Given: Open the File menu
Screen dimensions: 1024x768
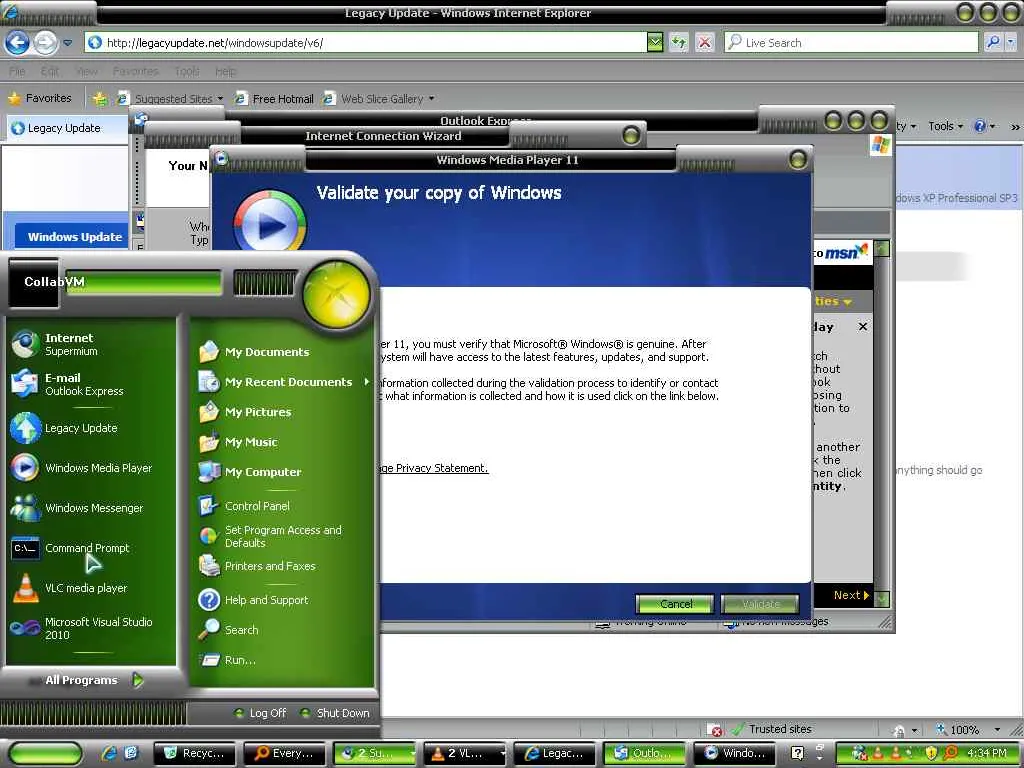Looking at the screenshot, I should coord(17,71).
